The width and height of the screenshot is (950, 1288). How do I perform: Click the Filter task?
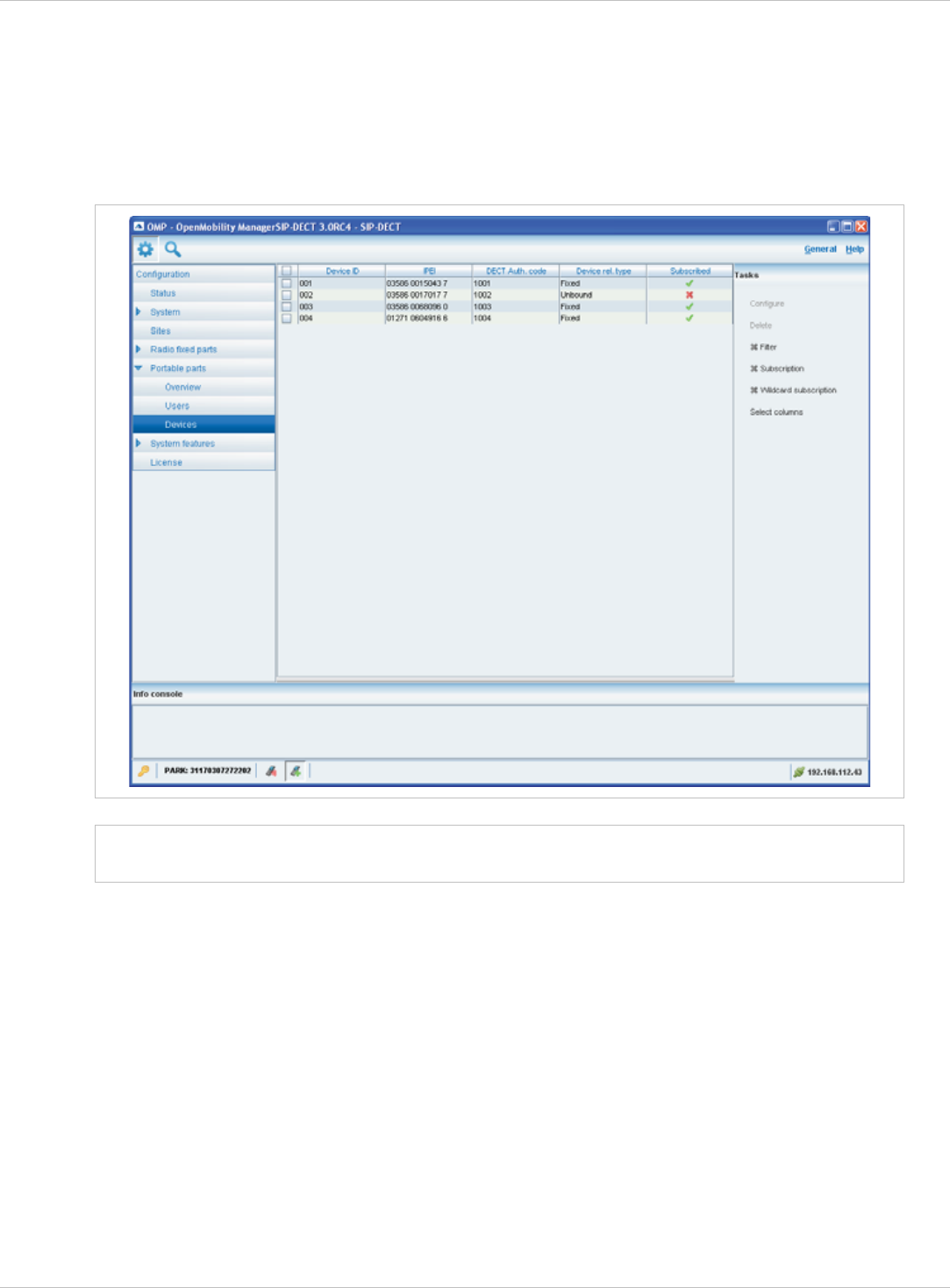point(763,347)
